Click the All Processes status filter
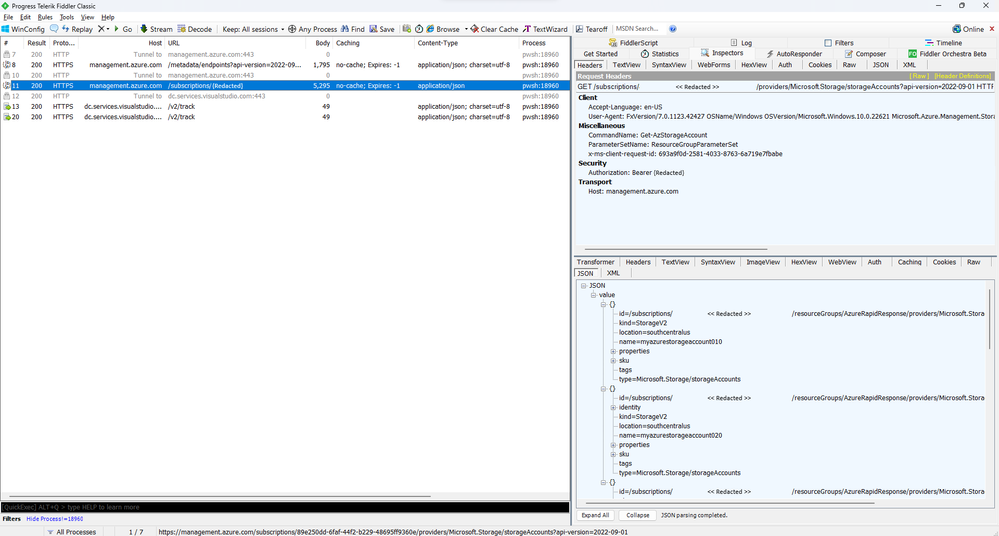The height and width of the screenshot is (536, 999). point(71,532)
